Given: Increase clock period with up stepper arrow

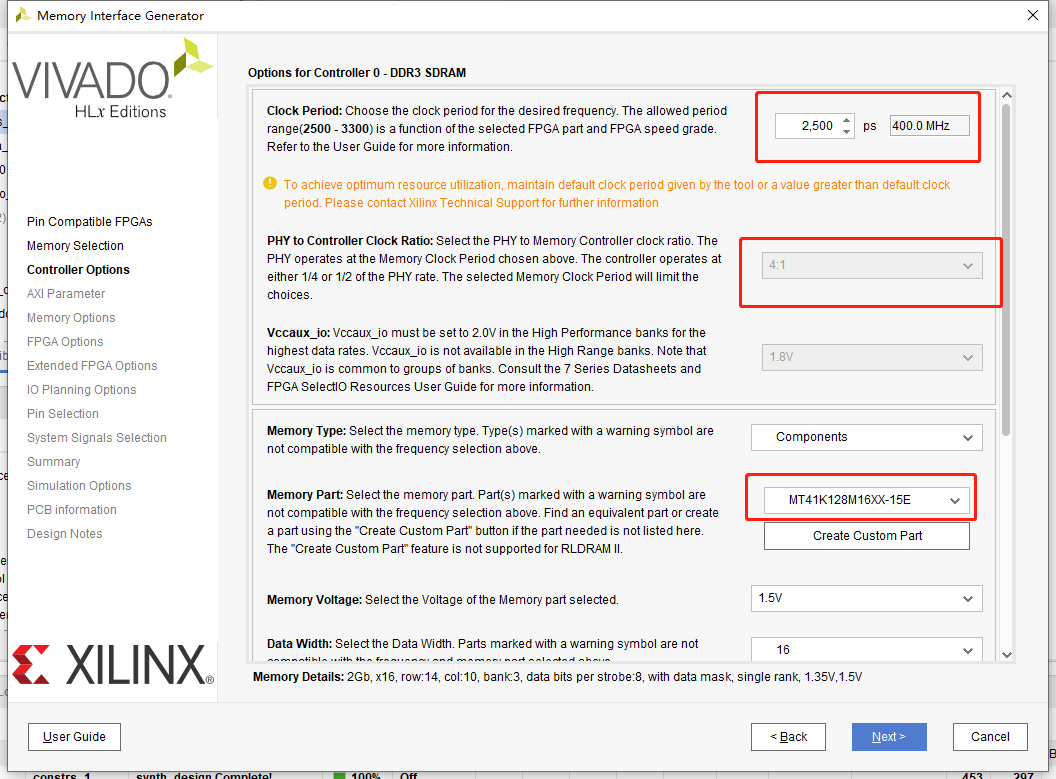Looking at the screenshot, I should (847, 120).
